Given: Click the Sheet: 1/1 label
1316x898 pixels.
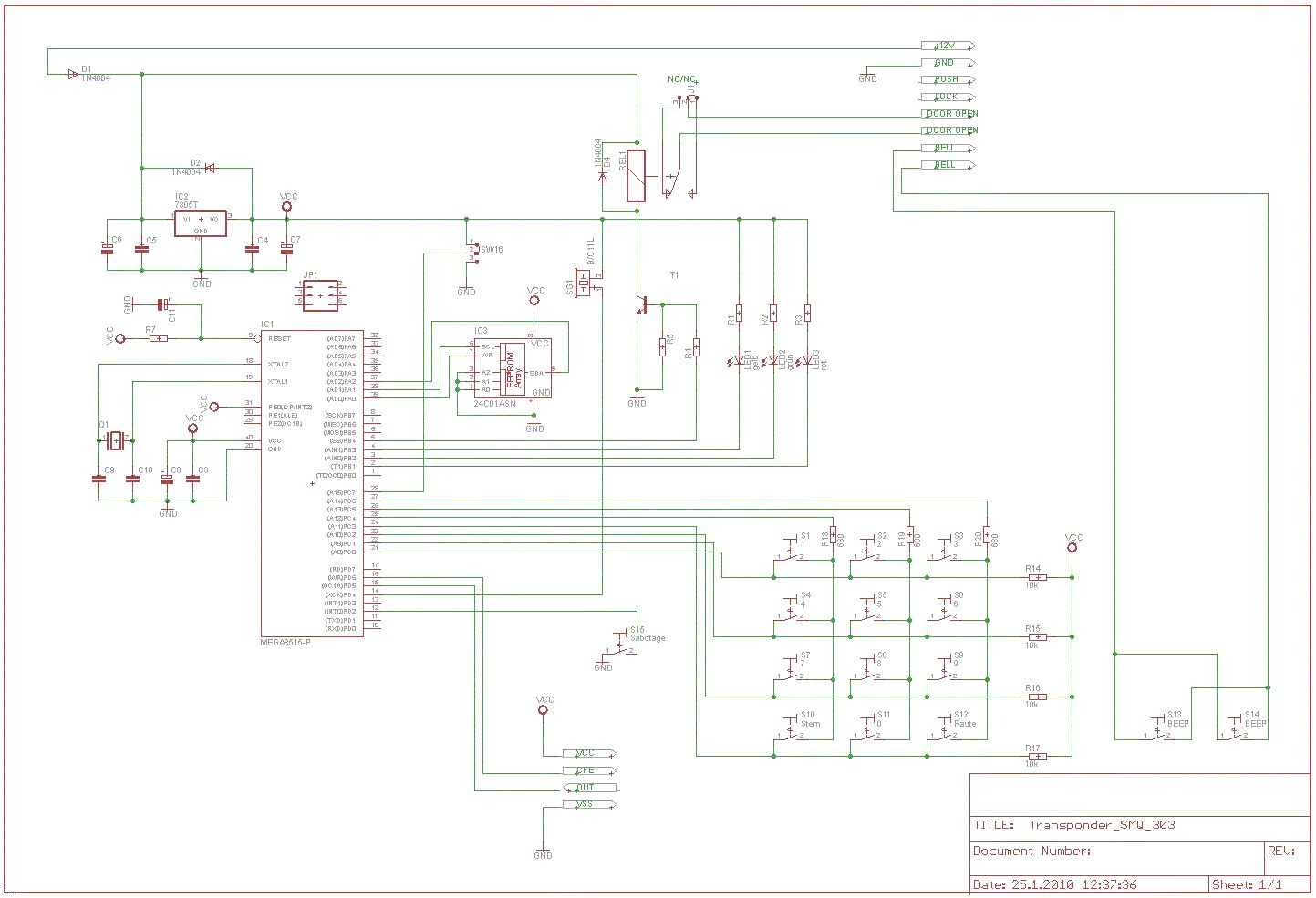Looking at the screenshot, I should point(1247,884).
